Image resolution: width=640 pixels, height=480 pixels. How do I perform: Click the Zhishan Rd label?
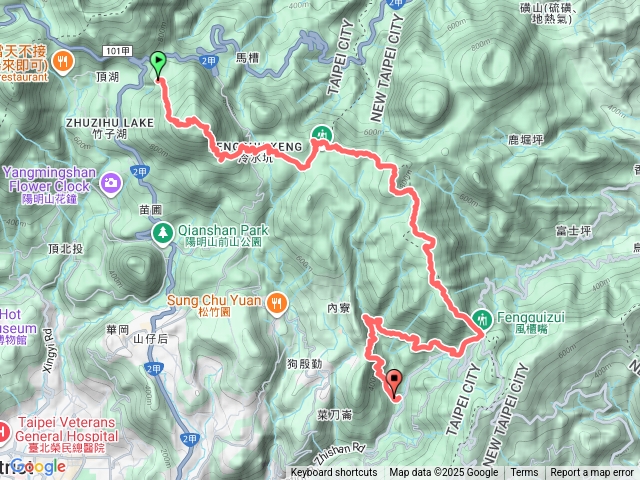[340, 453]
